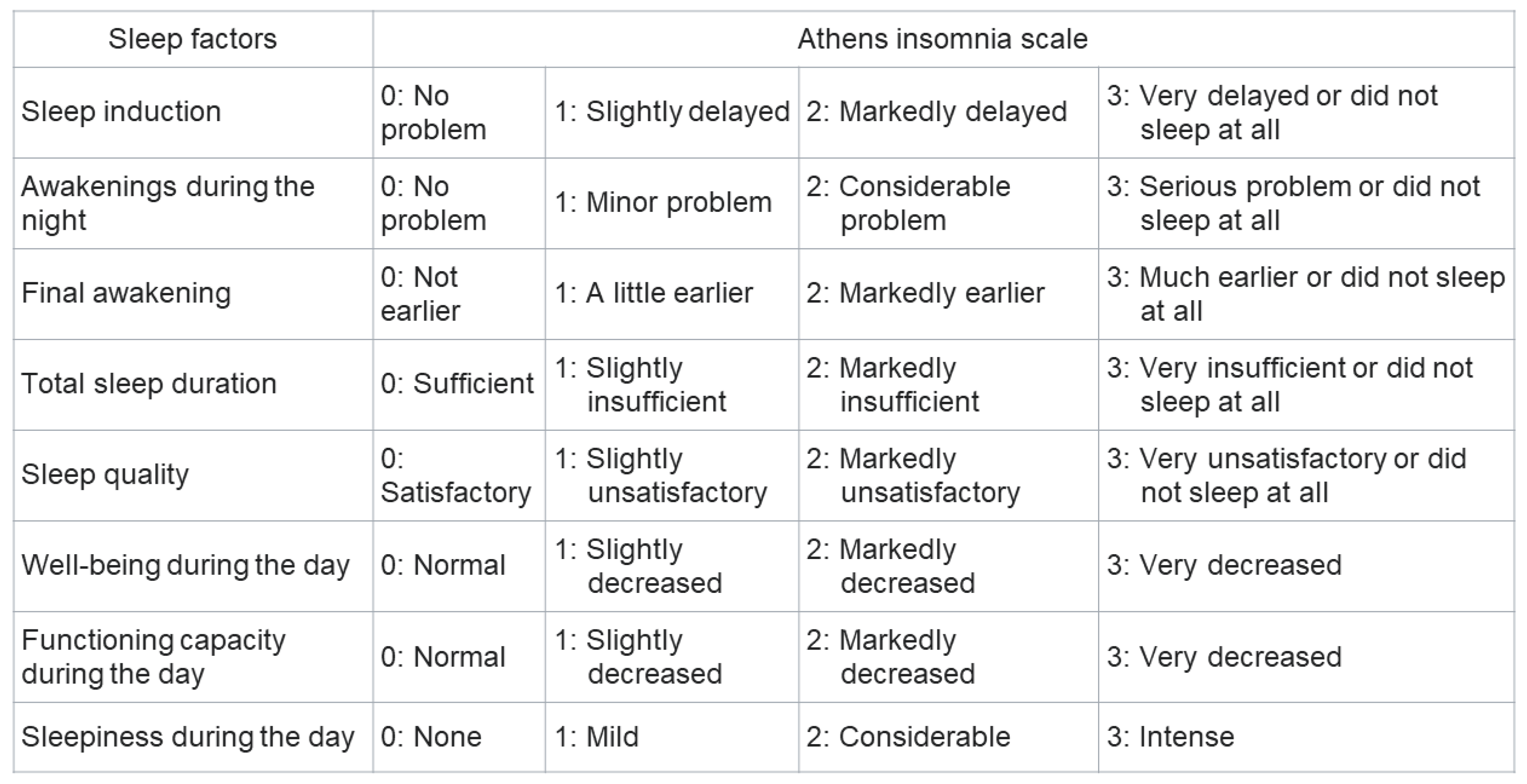1527x784 pixels.
Task: Choose the "2: Markedly unsatisfactory" cell
Action: click(x=913, y=475)
